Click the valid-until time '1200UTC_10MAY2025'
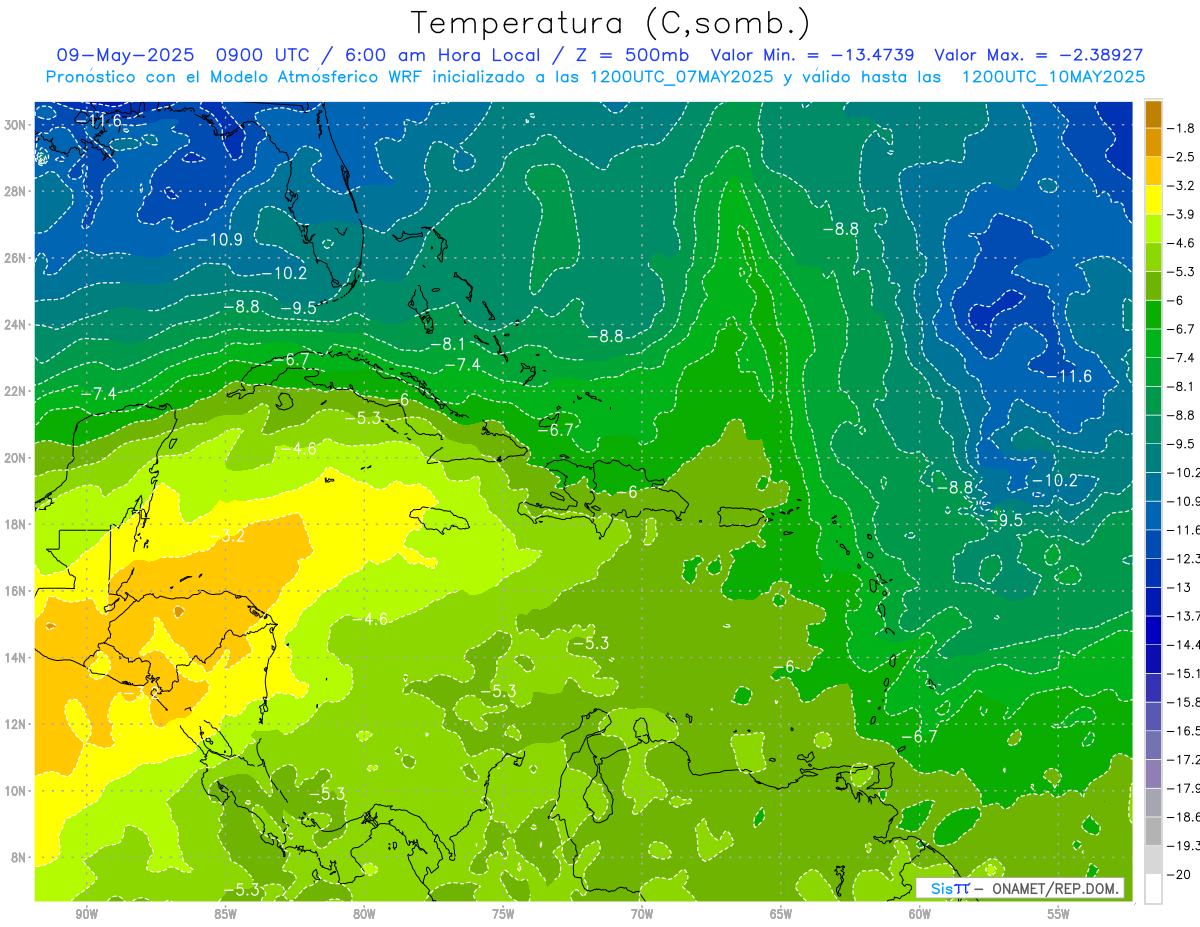 (1052, 76)
